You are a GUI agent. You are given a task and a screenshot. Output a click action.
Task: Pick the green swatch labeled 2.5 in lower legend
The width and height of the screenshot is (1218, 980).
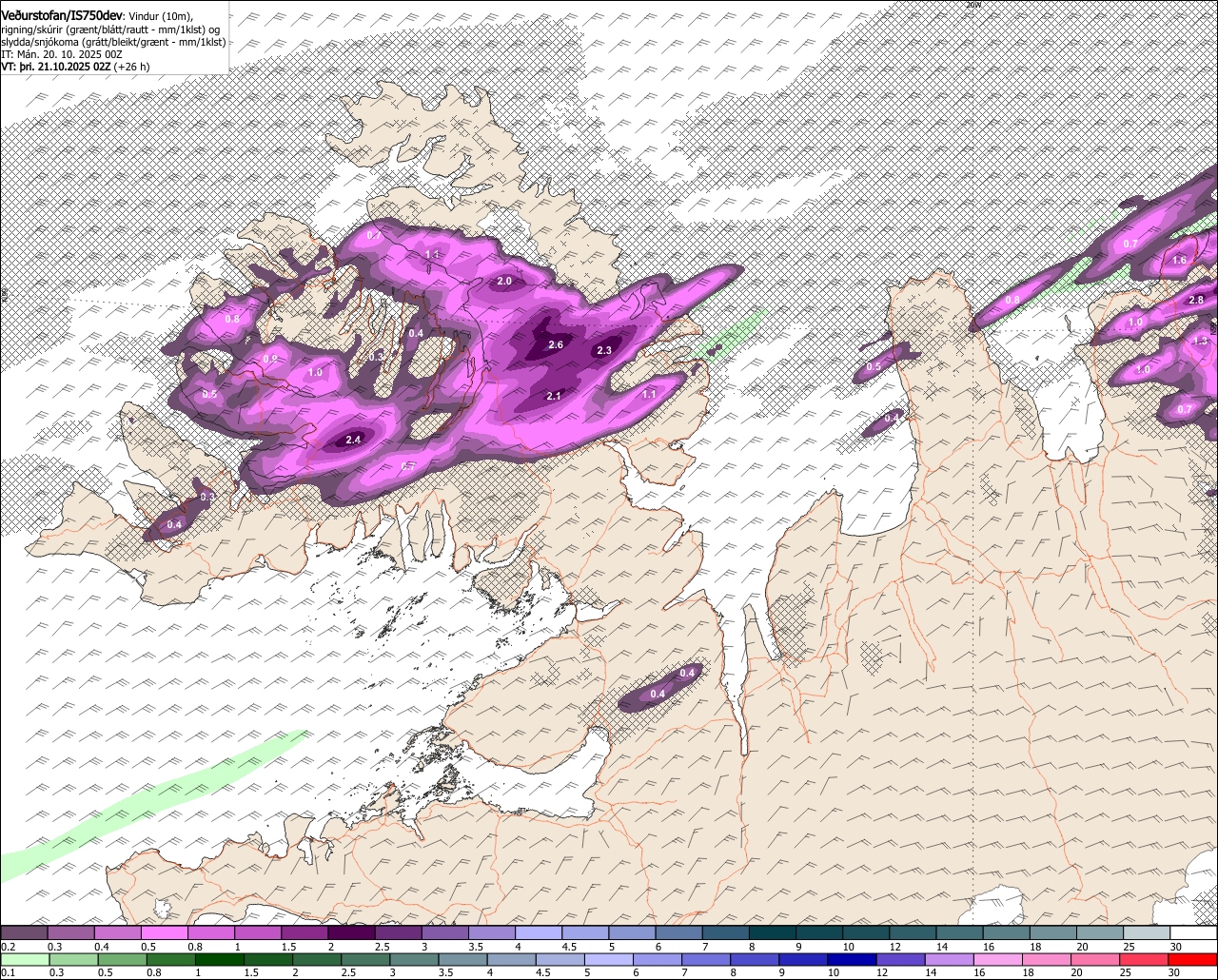(365, 960)
